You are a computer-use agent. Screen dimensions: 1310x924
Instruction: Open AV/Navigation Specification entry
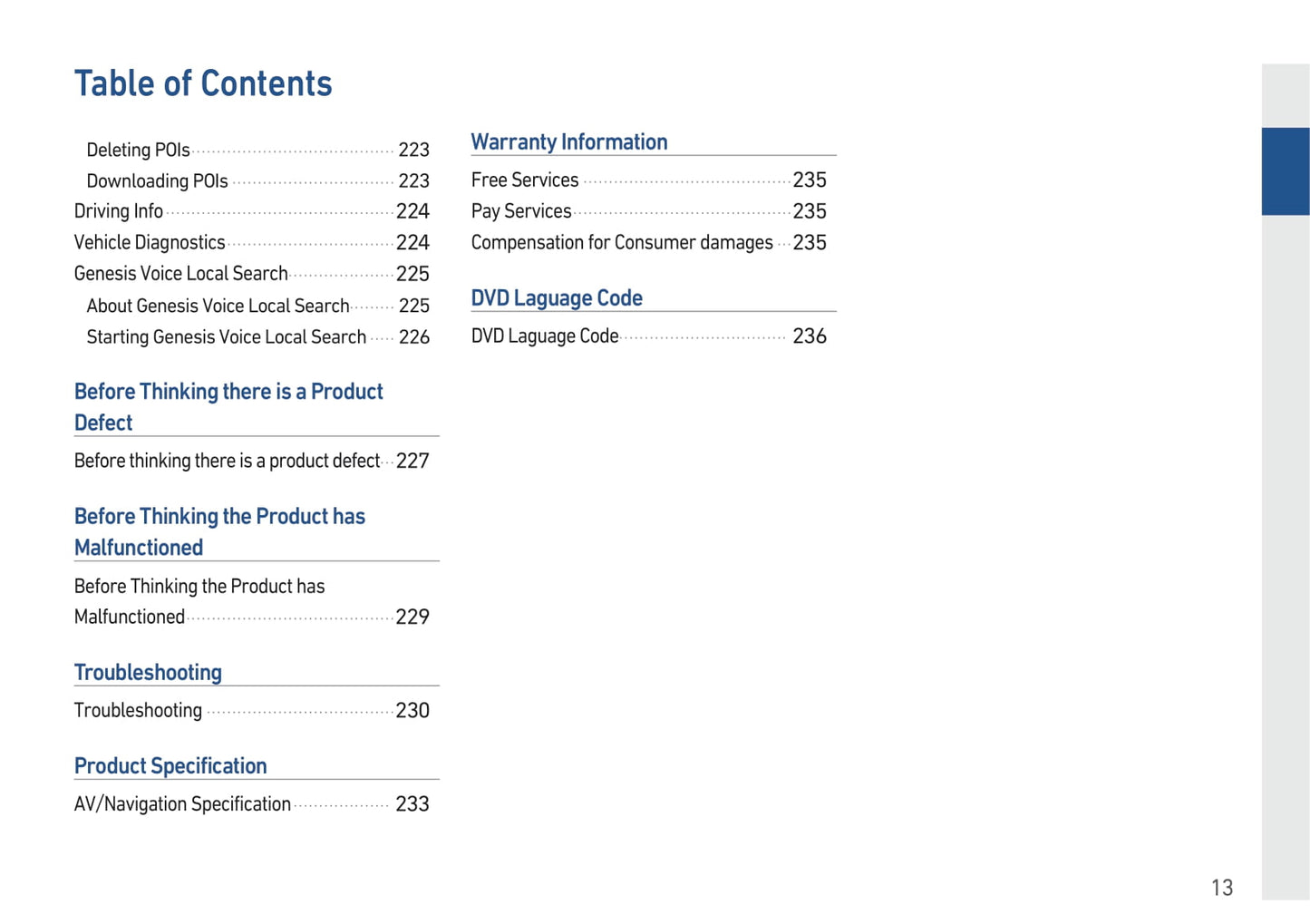[x=183, y=804]
